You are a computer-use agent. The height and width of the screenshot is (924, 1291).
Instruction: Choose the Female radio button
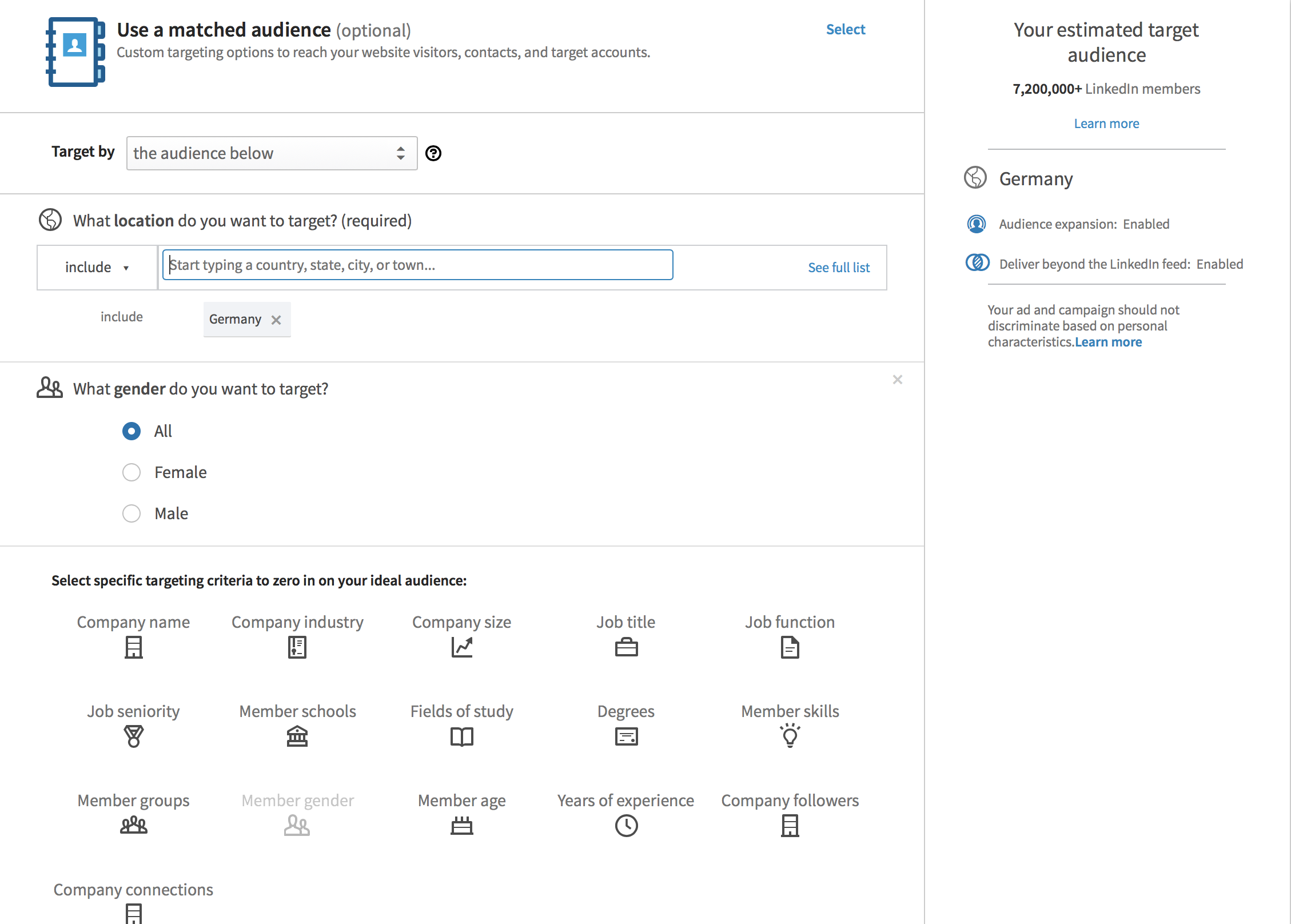pyautogui.click(x=132, y=472)
